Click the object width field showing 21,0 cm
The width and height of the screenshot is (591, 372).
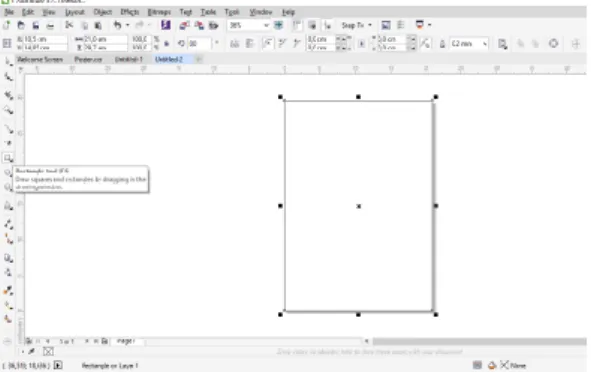(x=106, y=39)
